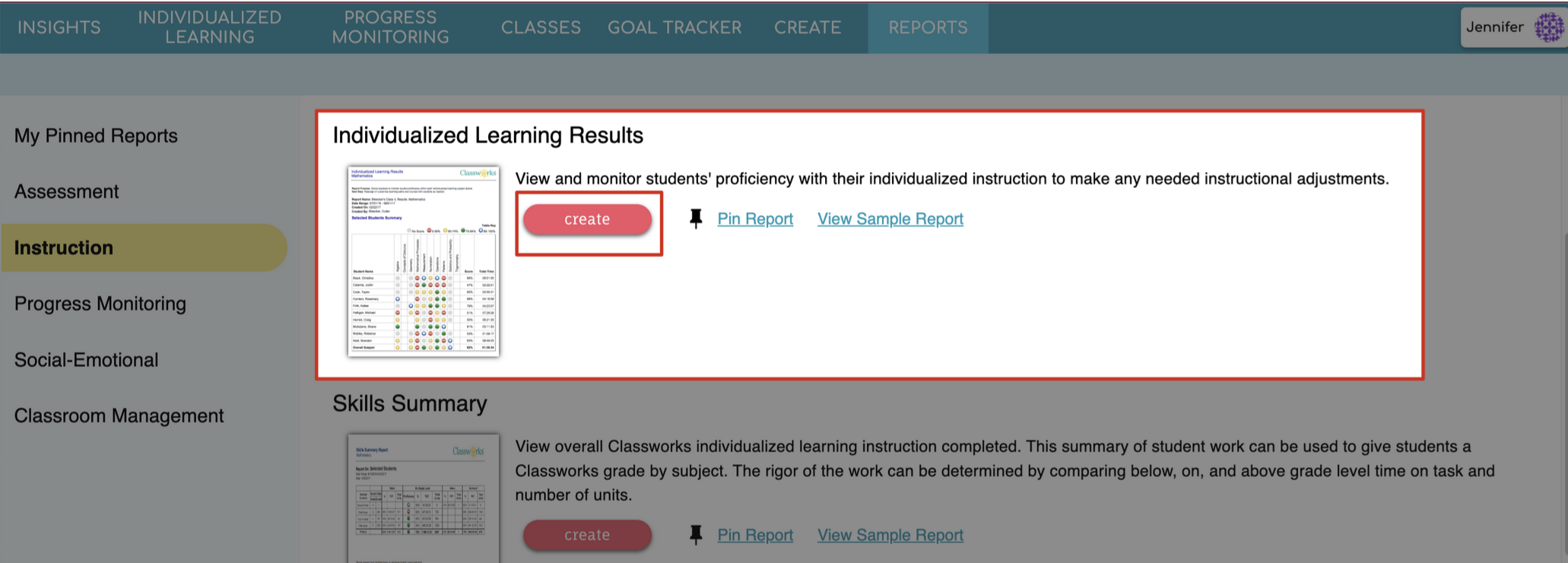The image size is (1568, 563).
Task: Select Progress Monitoring in the sidebar
Action: tap(99, 303)
